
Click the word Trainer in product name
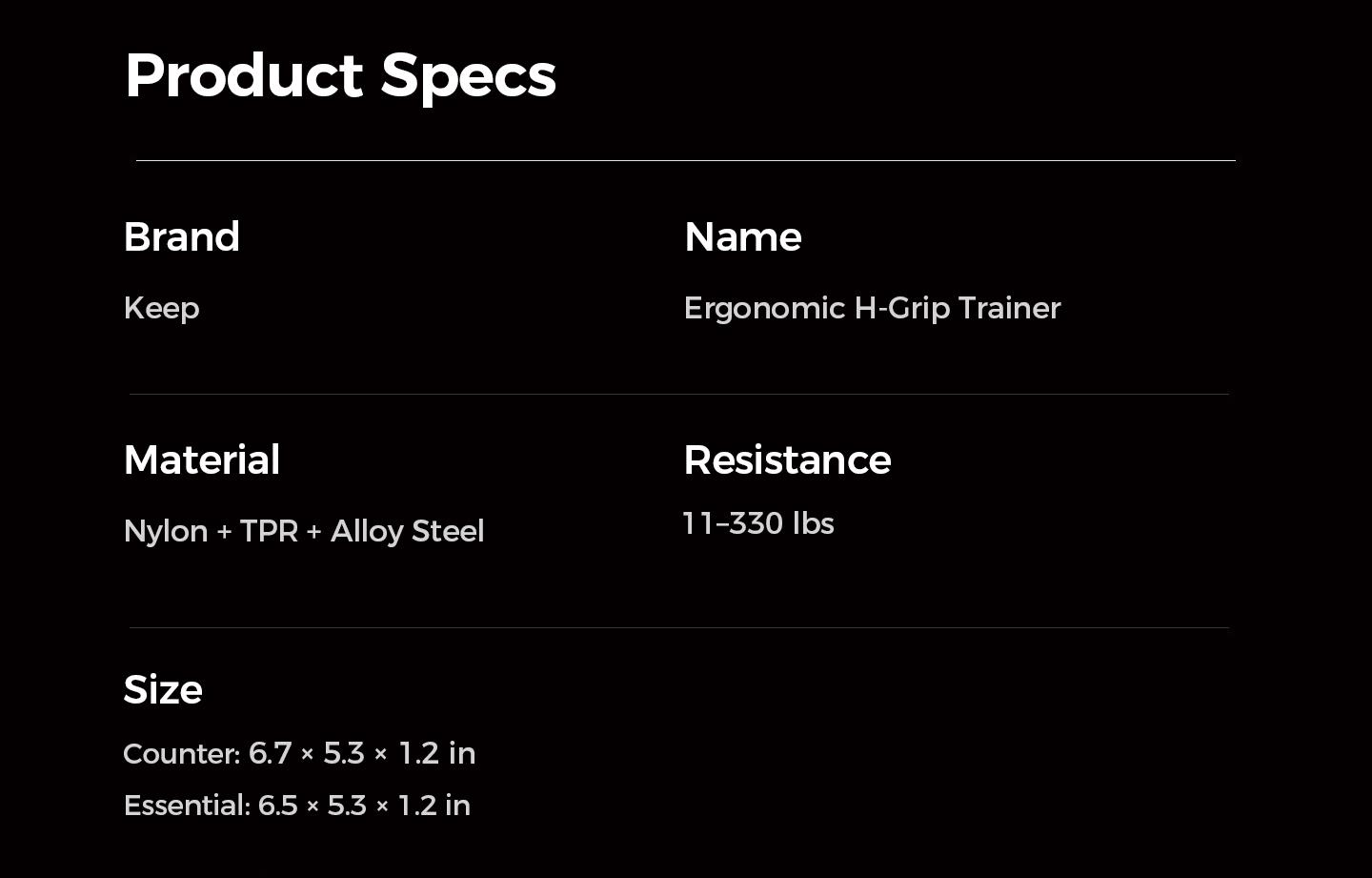coord(1009,308)
